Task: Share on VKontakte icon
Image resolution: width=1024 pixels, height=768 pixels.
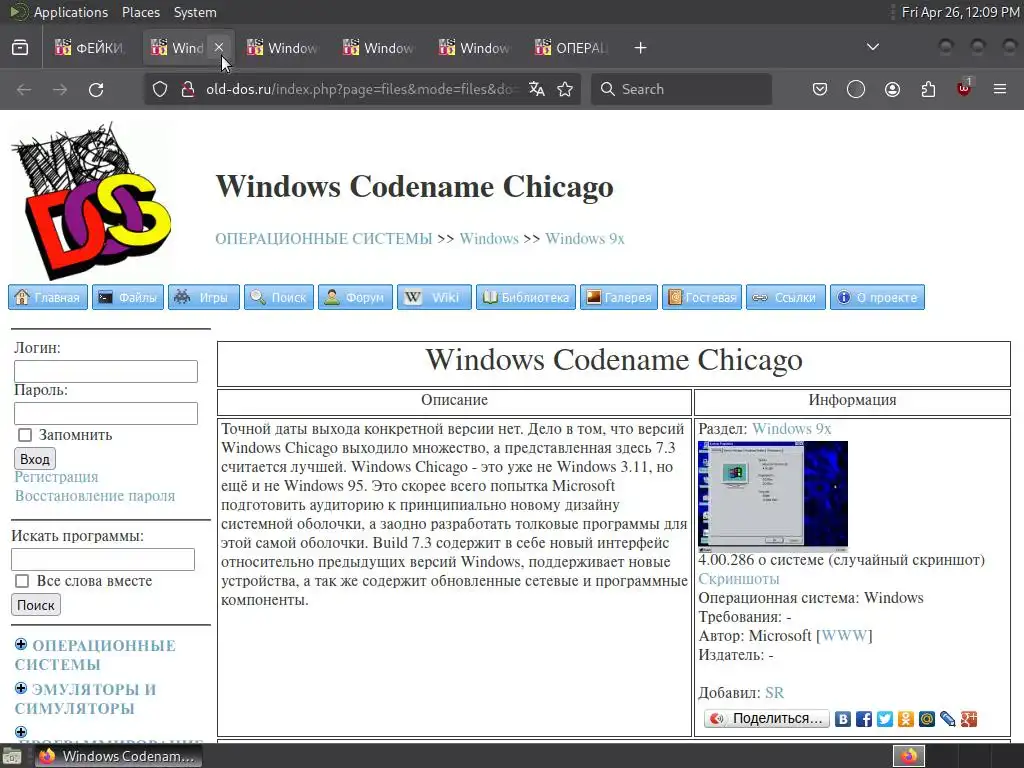Action: tap(843, 719)
